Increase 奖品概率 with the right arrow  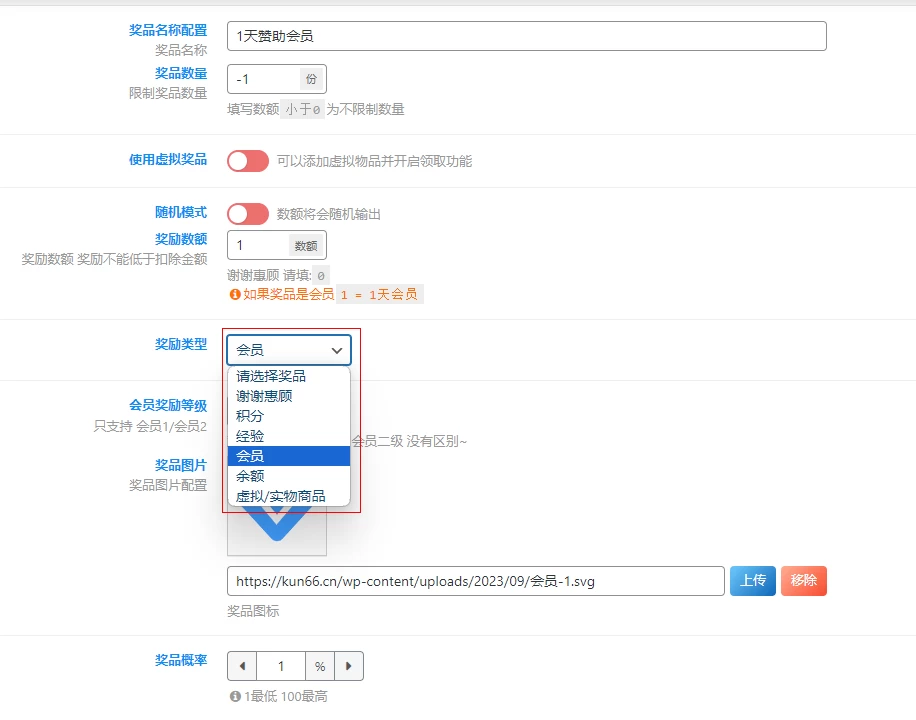(349, 665)
